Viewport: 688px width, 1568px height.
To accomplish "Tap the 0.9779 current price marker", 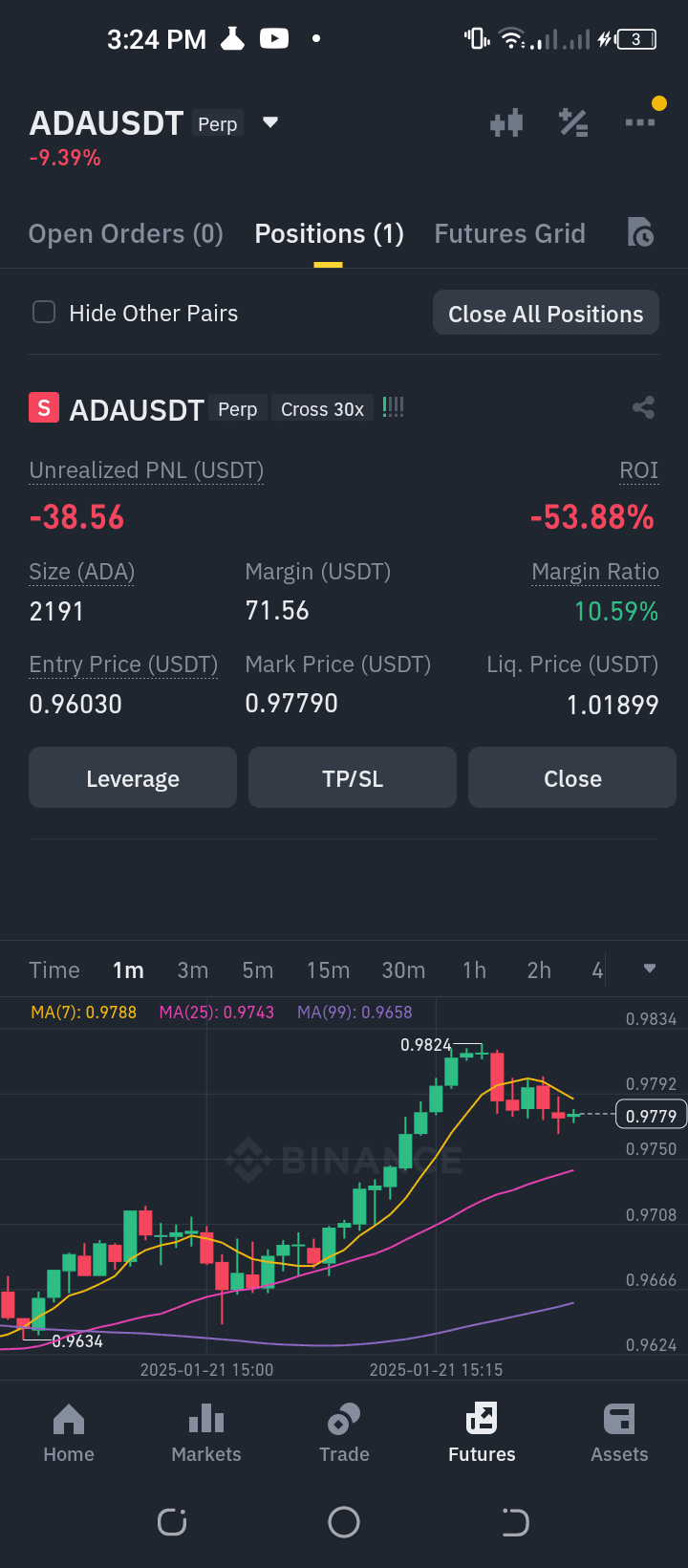I will tap(651, 1116).
